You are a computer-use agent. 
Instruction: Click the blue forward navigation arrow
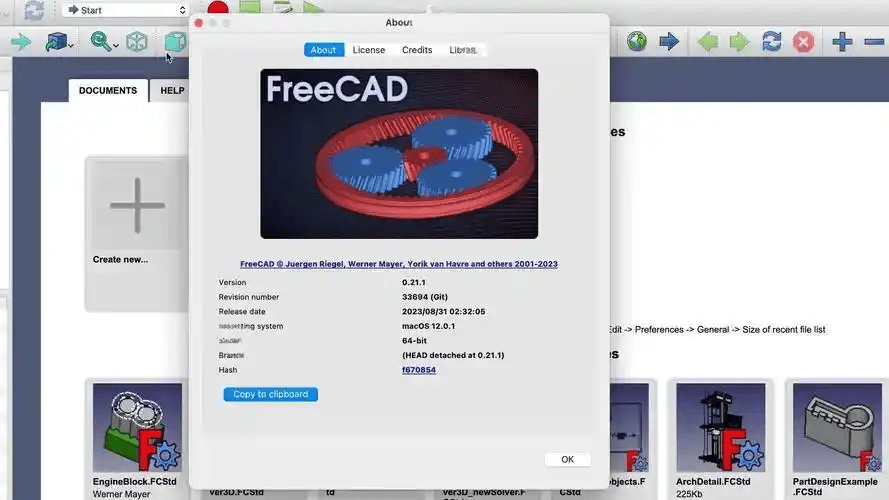[x=669, y=42]
